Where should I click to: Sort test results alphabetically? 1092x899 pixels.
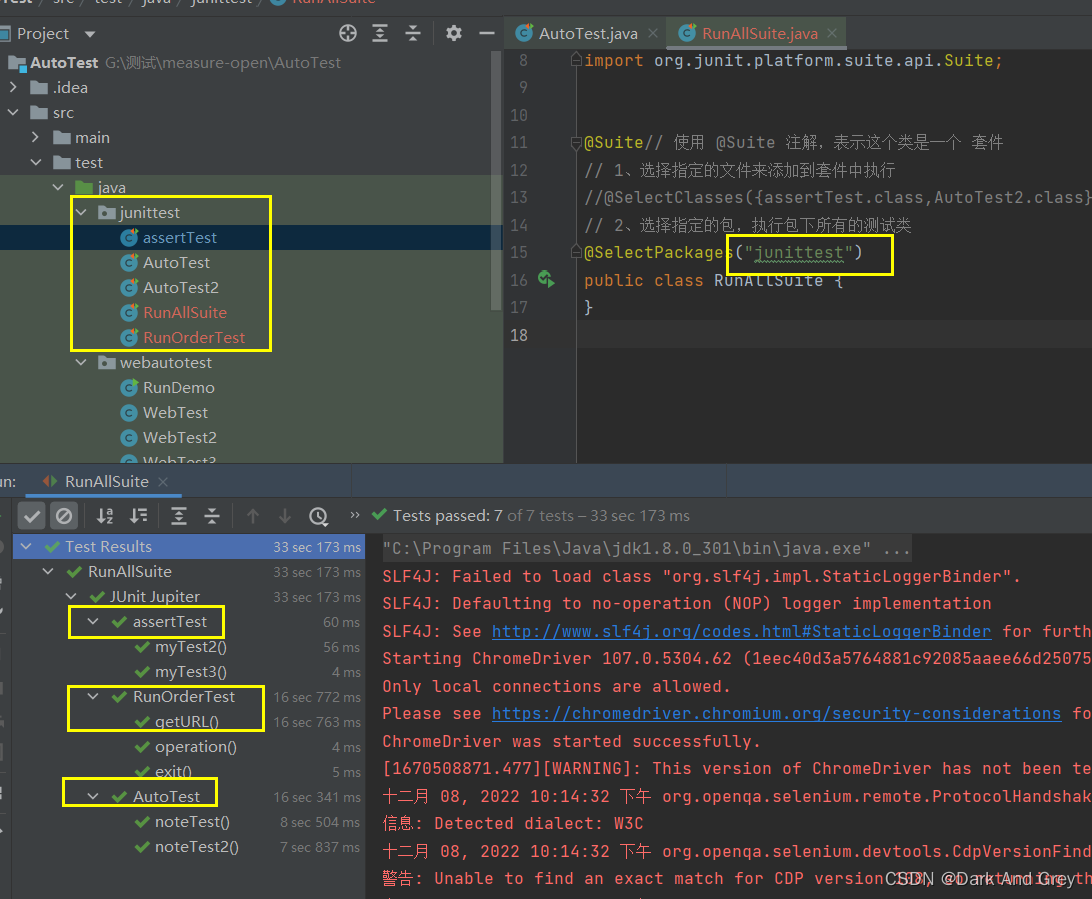[105, 516]
